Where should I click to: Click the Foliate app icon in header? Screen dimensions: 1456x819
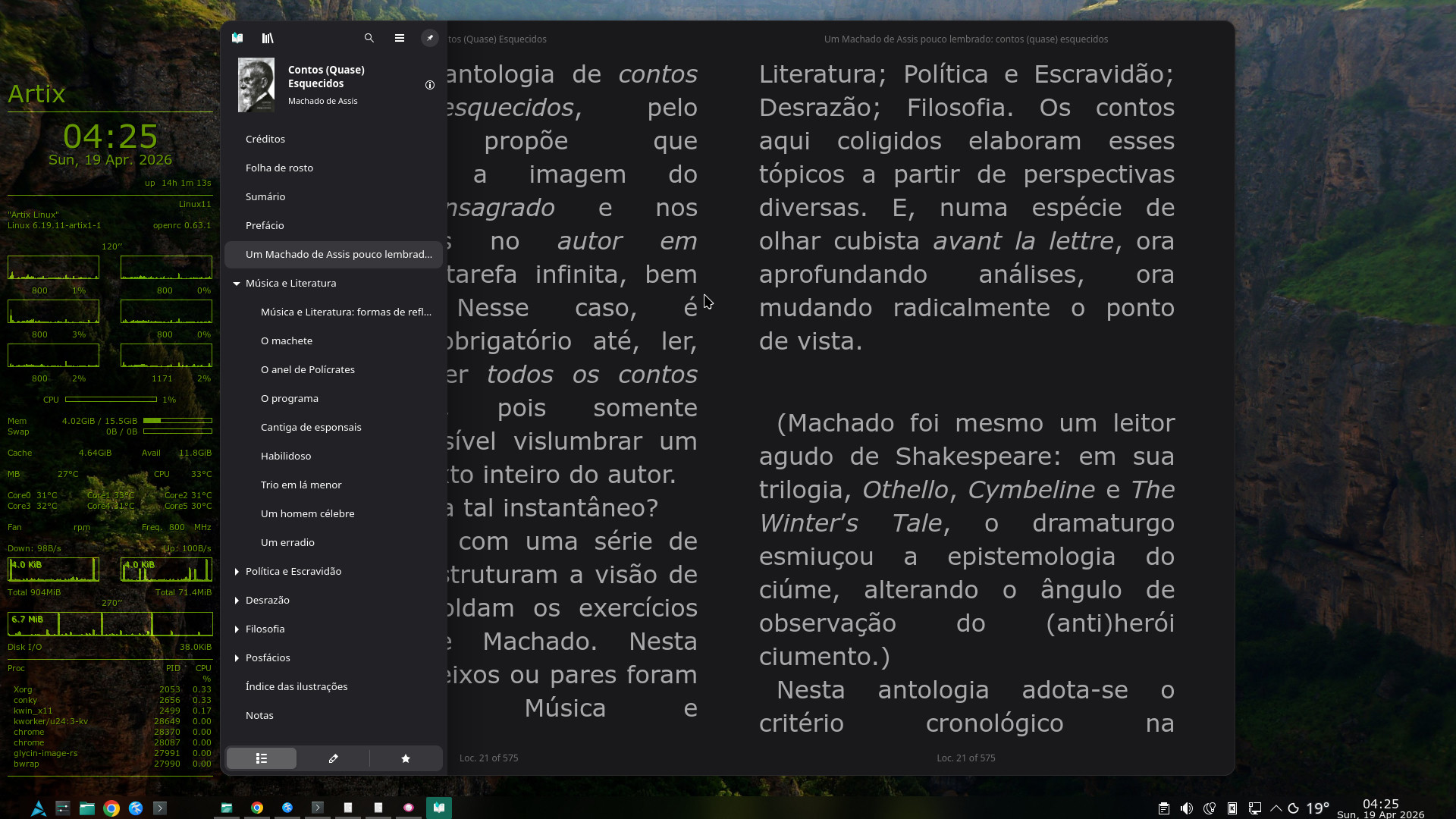click(237, 38)
